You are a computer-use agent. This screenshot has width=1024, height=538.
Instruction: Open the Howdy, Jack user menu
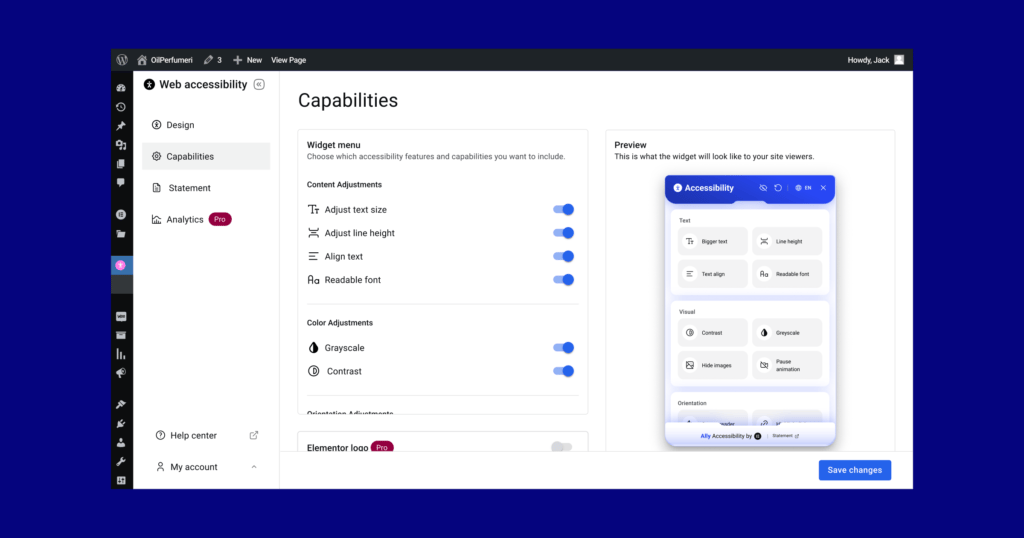pyautogui.click(x=876, y=60)
